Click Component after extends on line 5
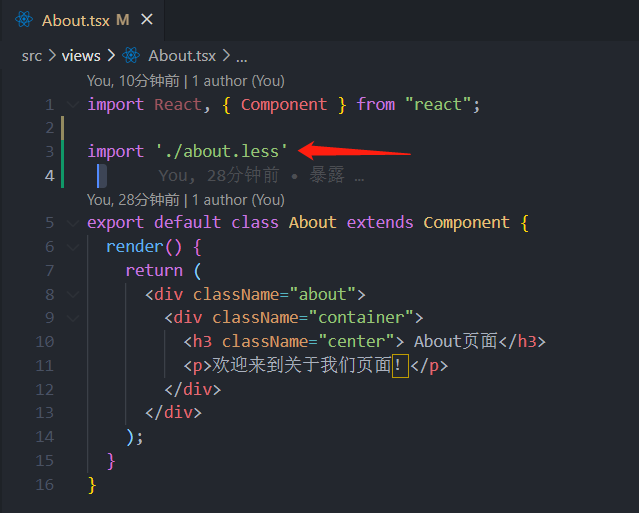Viewport: 639px width, 513px height. coord(466,222)
